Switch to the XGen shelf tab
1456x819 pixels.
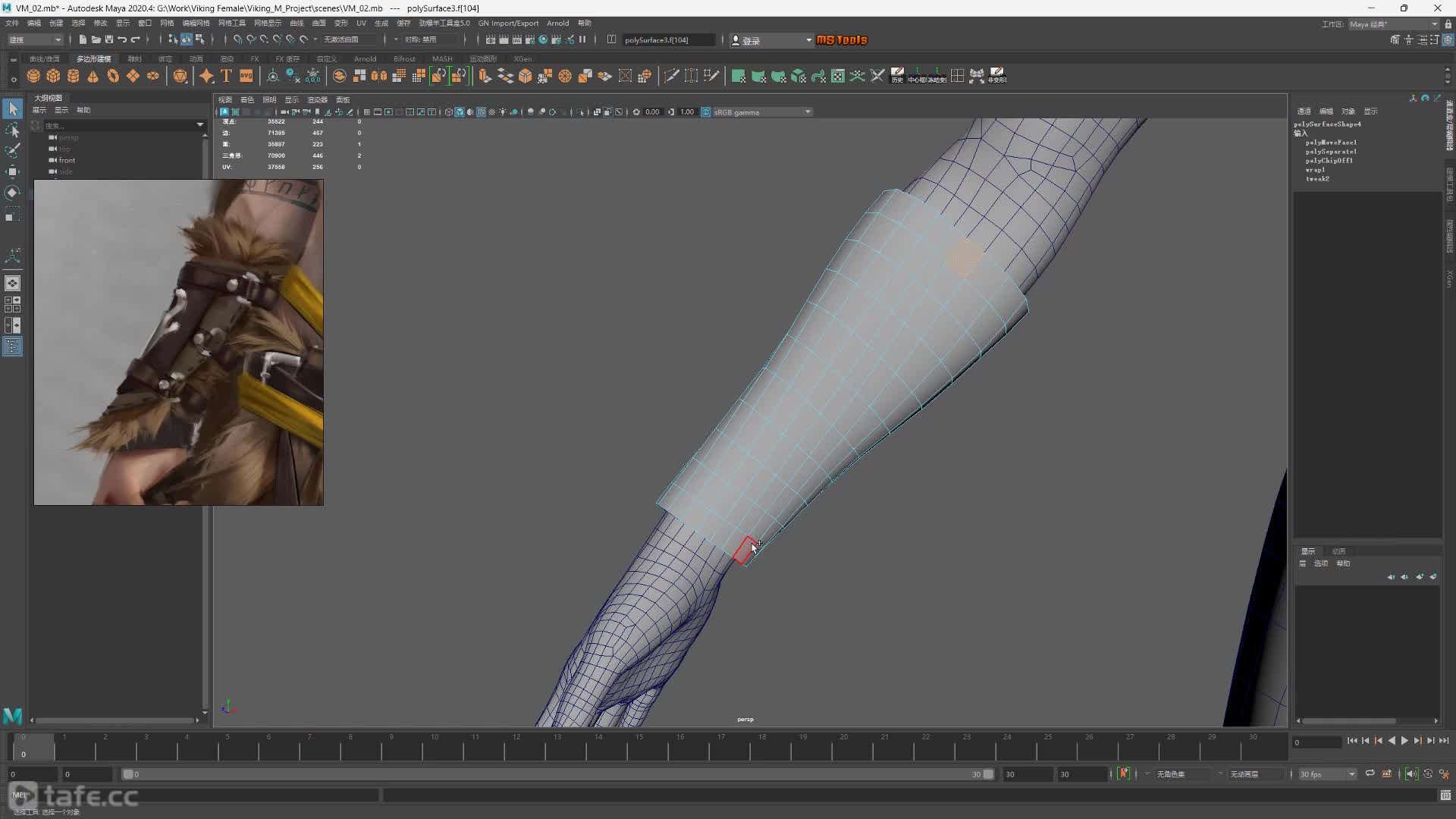coord(522,58)
